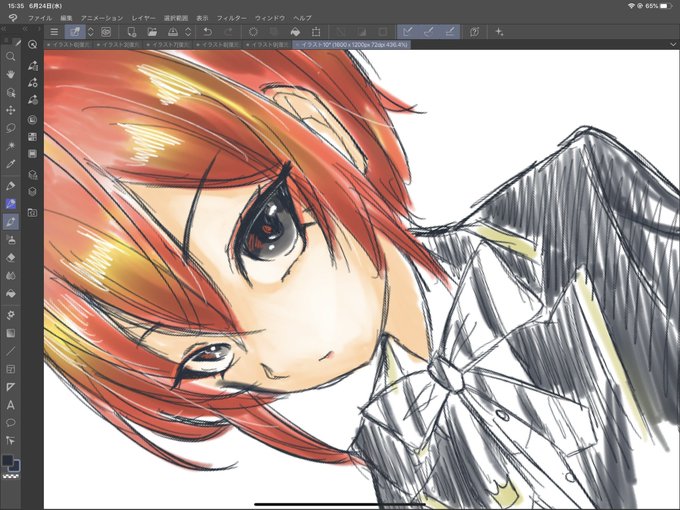Toggle the Snap to Special Ruler button
Image resolution: width=680 pixels, height=510 pixels.
pyautogui.click(x=428, y=32)
